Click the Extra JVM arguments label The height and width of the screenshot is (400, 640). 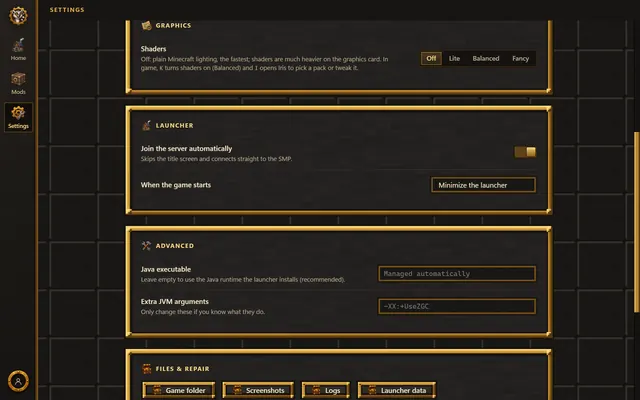point(175,302)
